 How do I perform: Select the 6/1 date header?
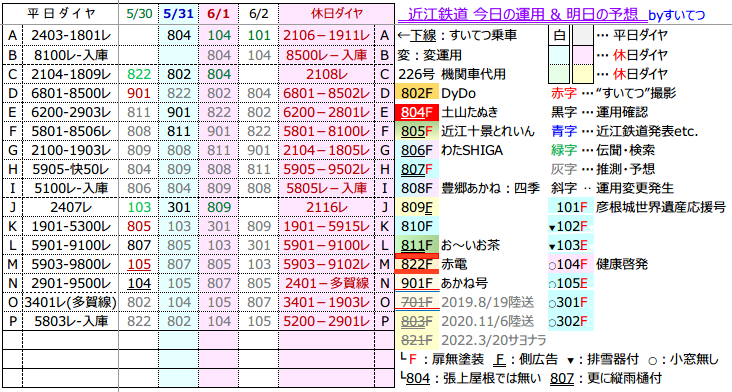click(218, 14)
